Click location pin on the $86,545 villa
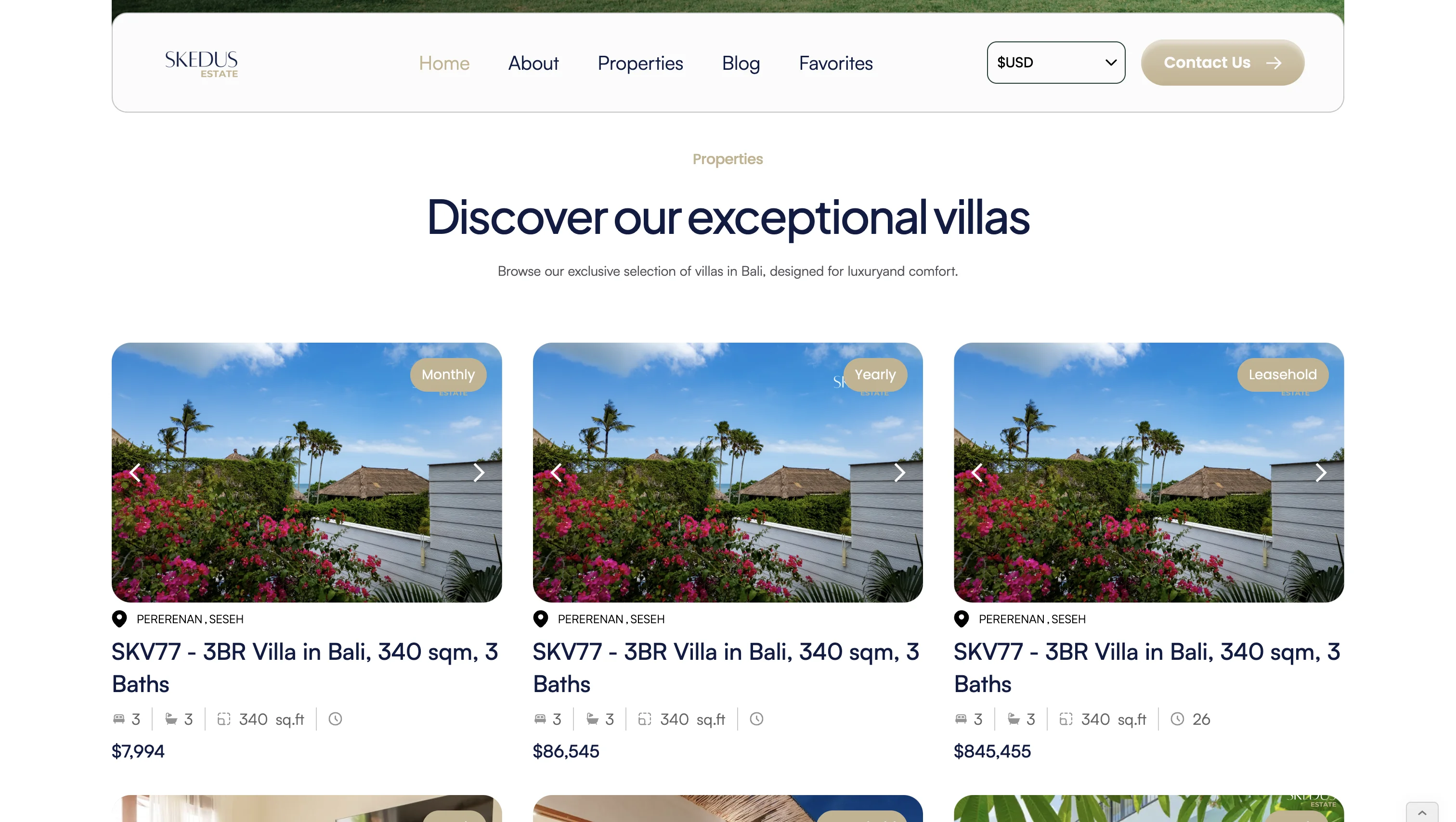Image resolution: width=1456 pixels, height=822 pixels. click(541, 619)
